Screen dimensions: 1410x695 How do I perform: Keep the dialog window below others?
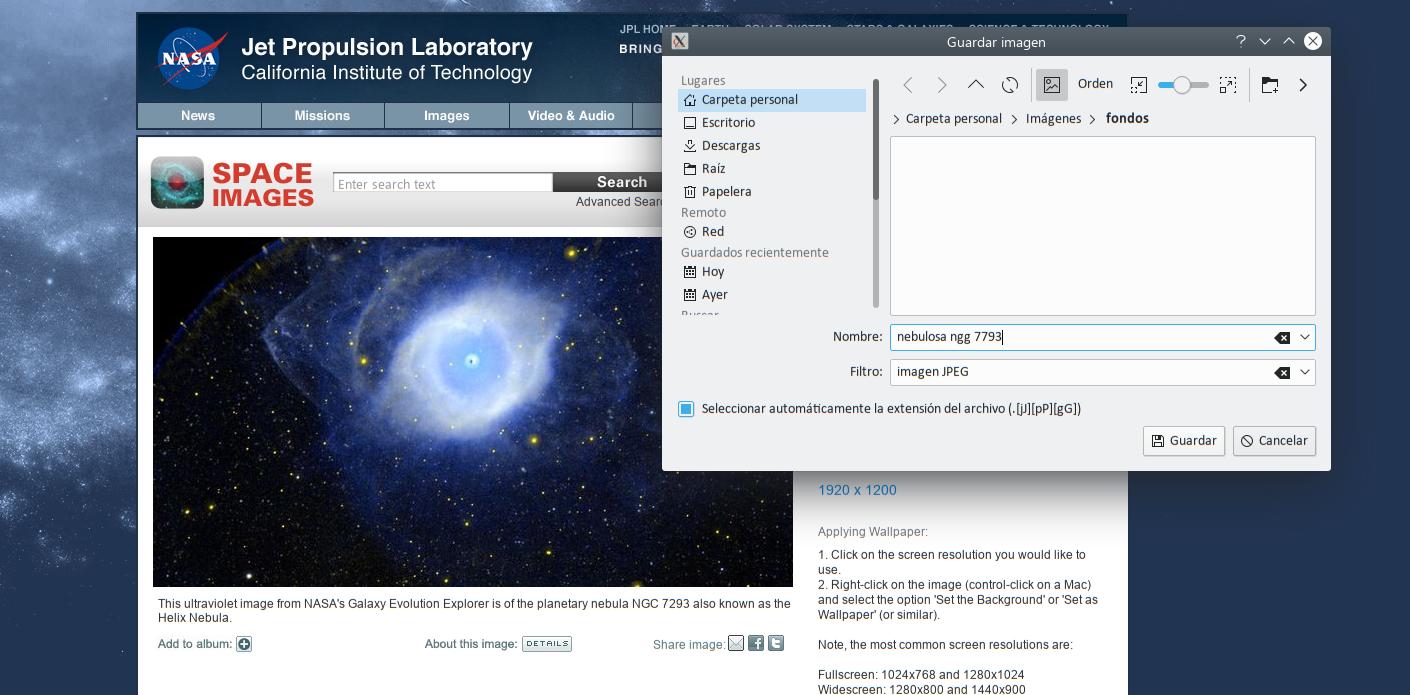point(1265,41)
